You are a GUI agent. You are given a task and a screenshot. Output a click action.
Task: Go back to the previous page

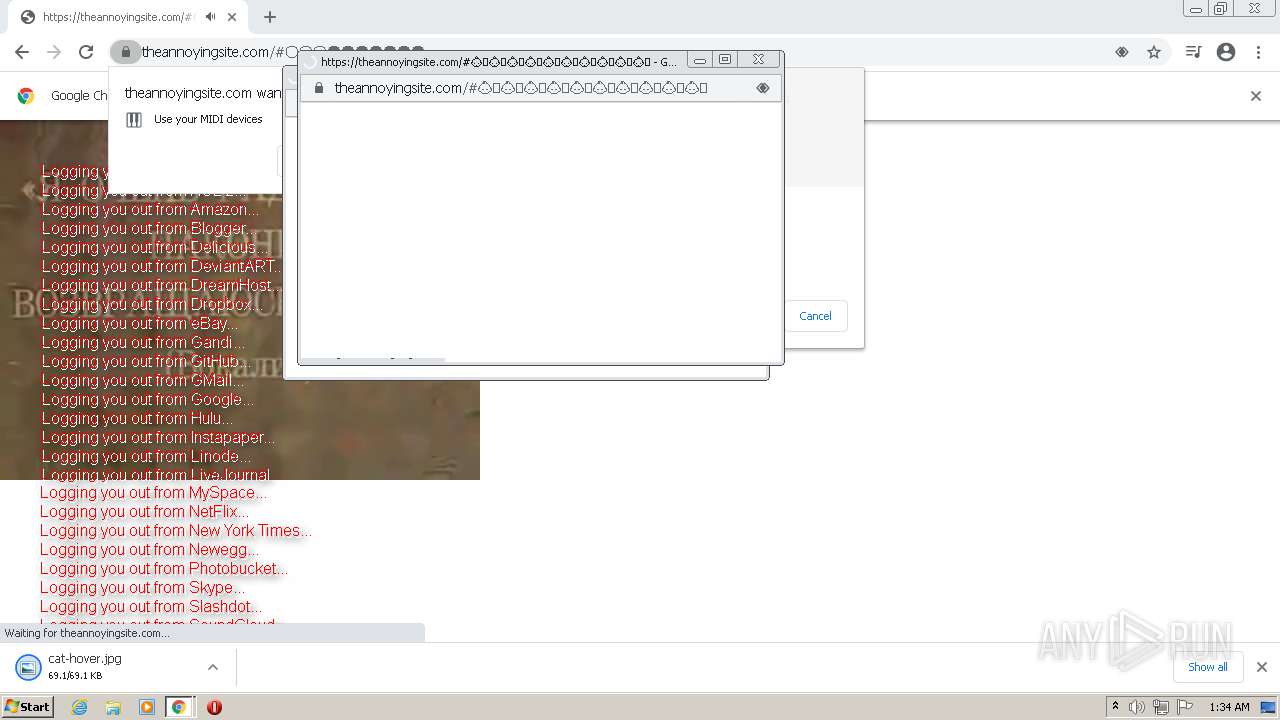pyautogui.click(x=22, y=52)
